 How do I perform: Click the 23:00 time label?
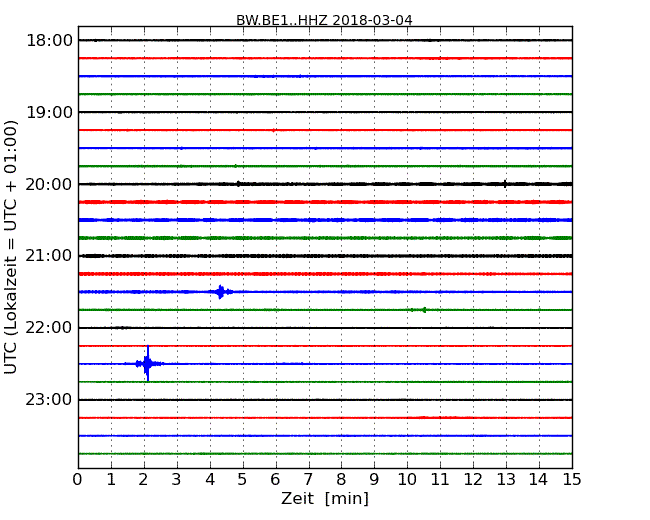click(49, 400)
